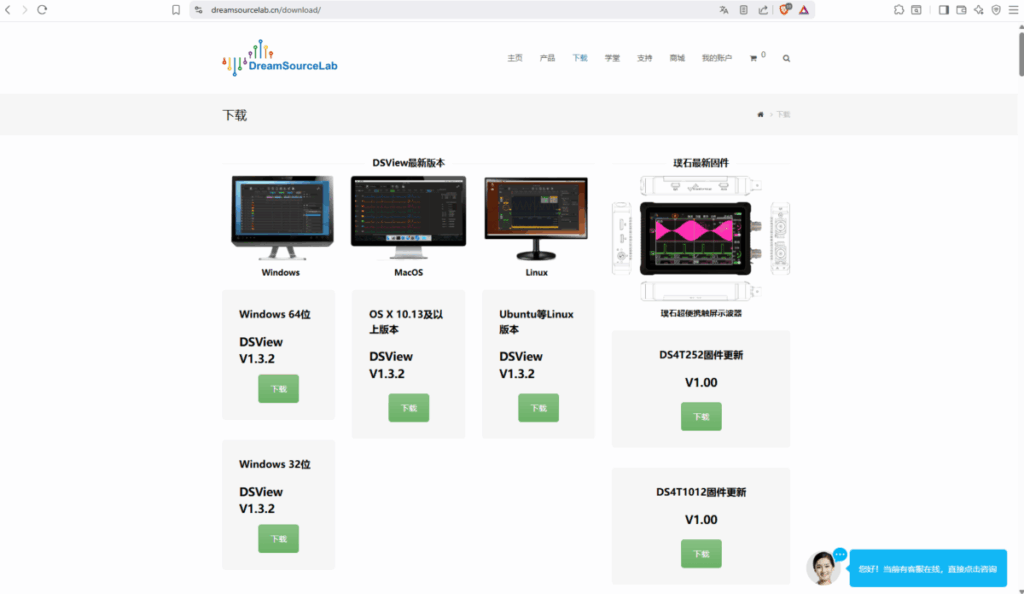Click the 'V1.00' version under DS4T1012

701,520
